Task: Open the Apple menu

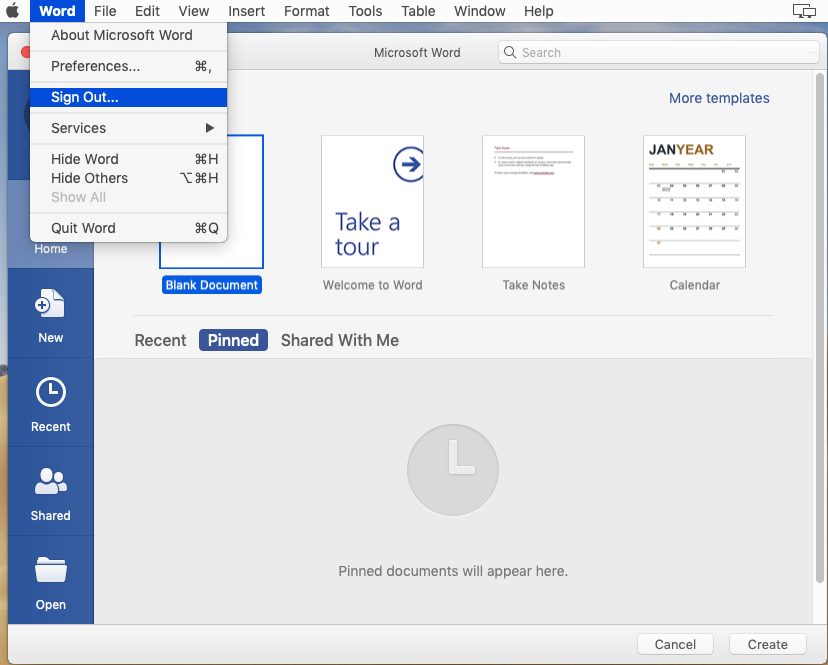Action: pos(13,11)
